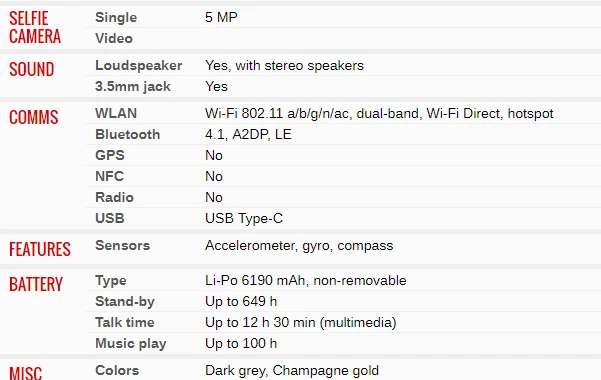Click the Talk time label
The width and height of the screenshot is (601, 380).
[x=125, y=322]
